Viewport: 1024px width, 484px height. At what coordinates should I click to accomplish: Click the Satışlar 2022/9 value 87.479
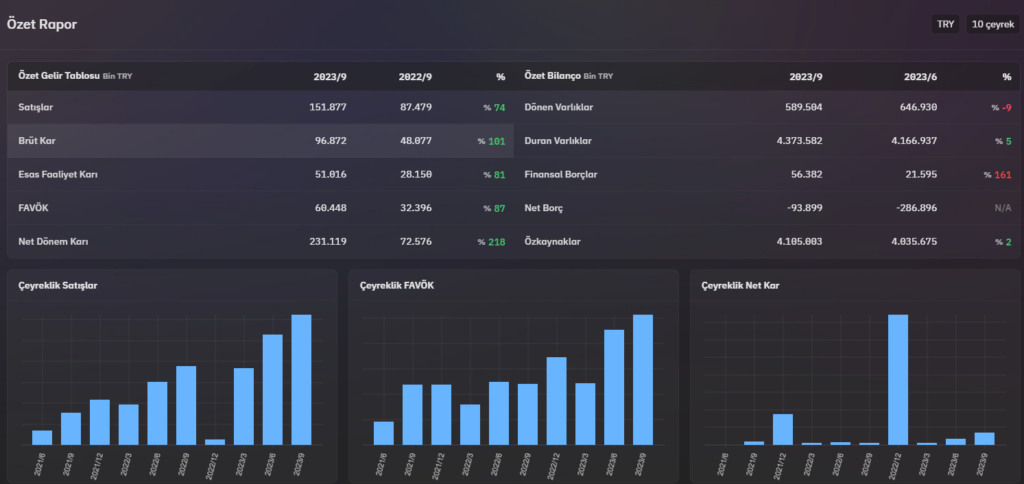pos(416,107)
